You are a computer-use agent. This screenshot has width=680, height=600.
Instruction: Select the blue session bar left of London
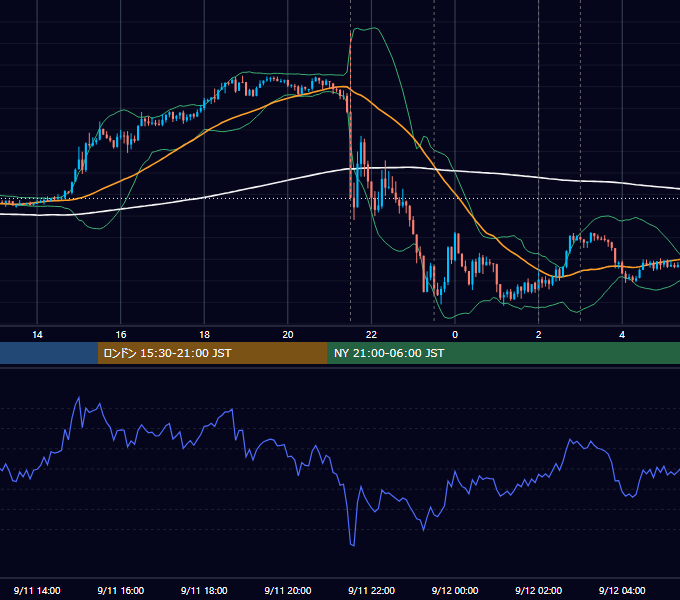(49, 353)
